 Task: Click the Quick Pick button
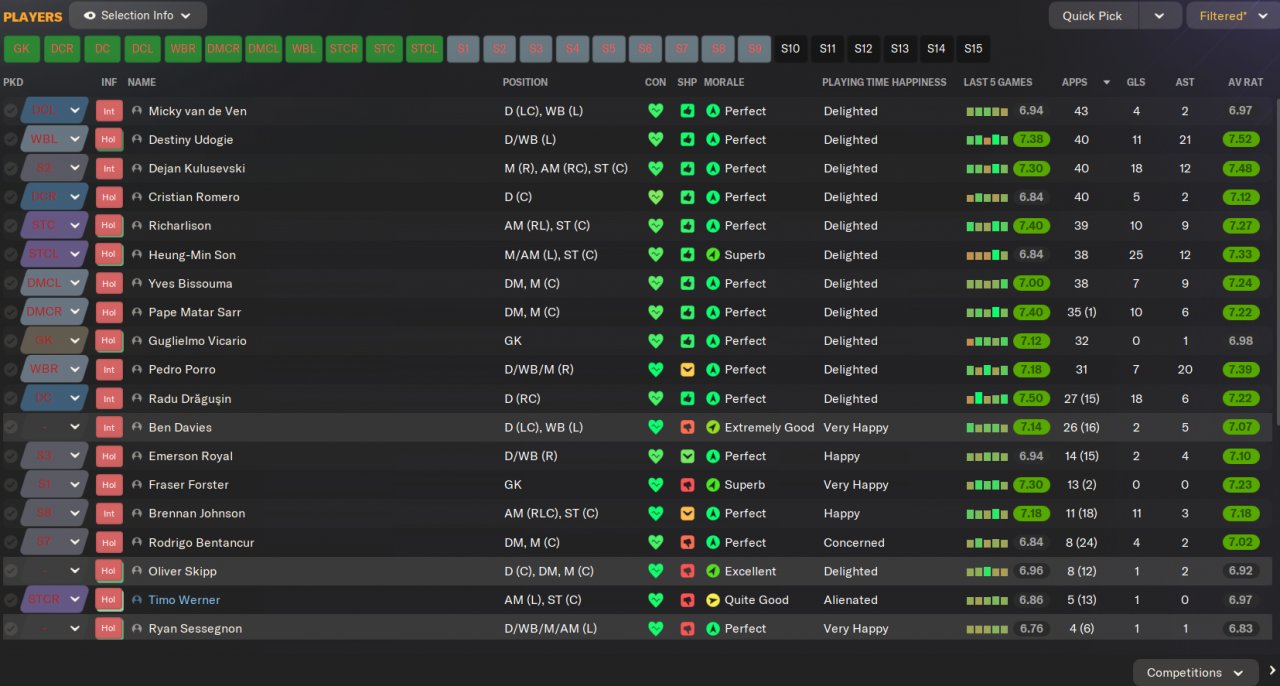1093,16
